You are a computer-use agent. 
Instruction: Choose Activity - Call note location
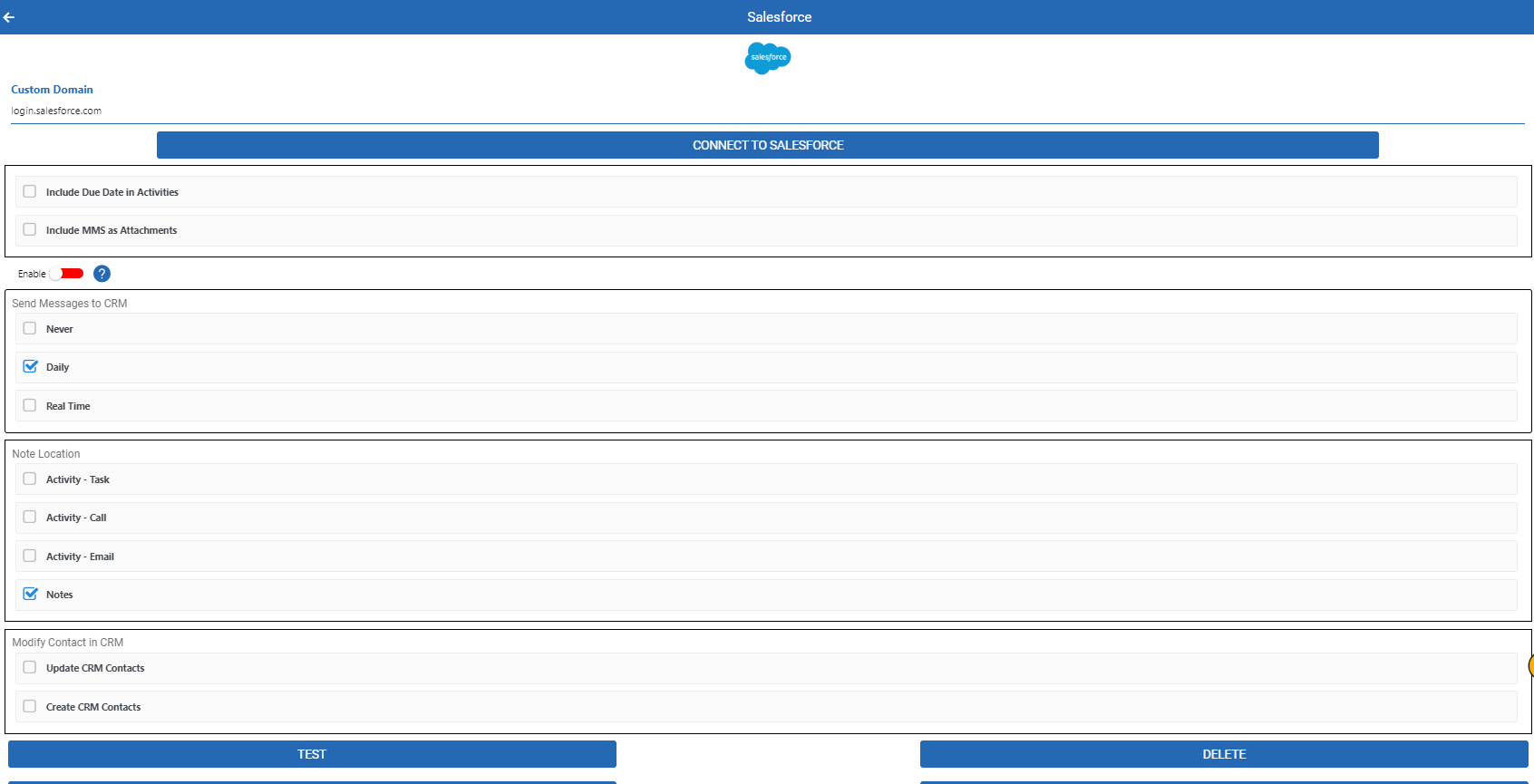tap(30, 518)
